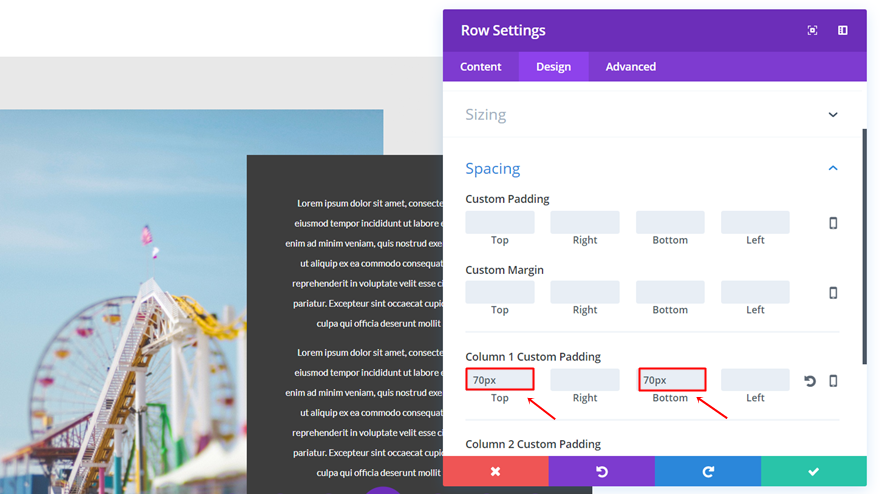Focus the Custom Padding Top field
The height and width of the screenshot is (494, 880).
(x=499, y=222)
